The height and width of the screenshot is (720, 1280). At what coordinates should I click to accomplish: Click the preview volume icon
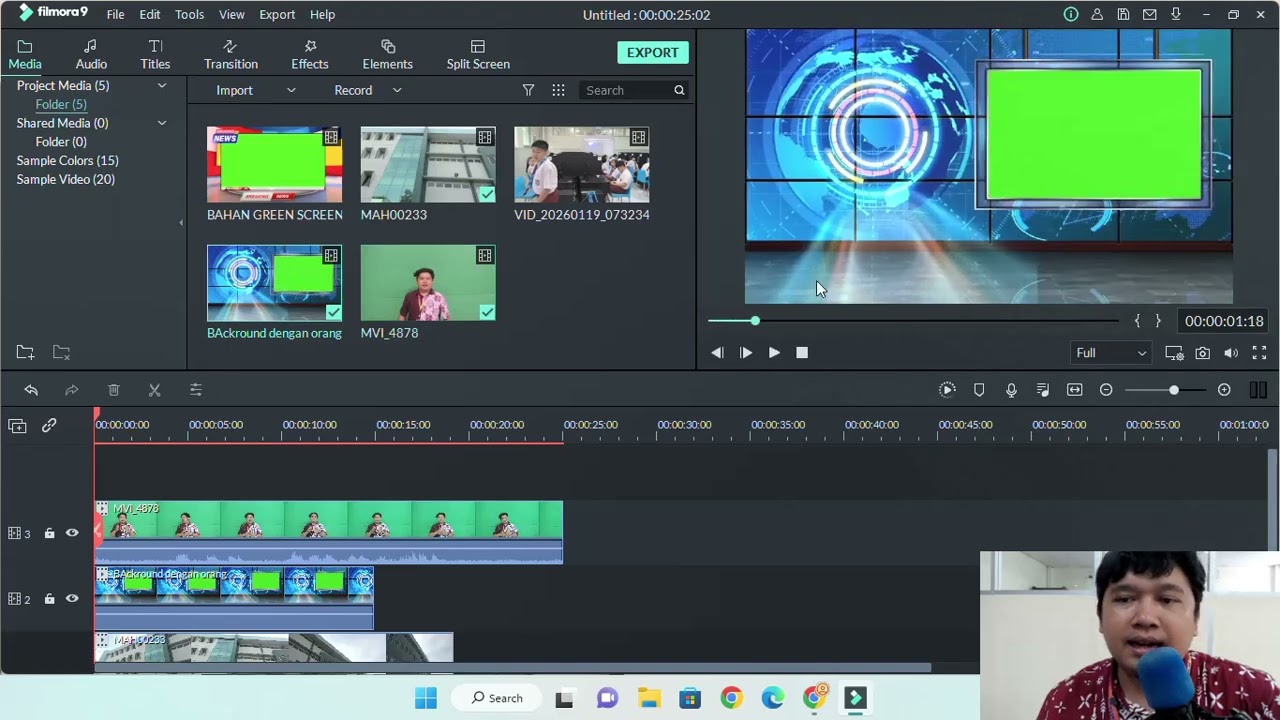coord(1231,353)
